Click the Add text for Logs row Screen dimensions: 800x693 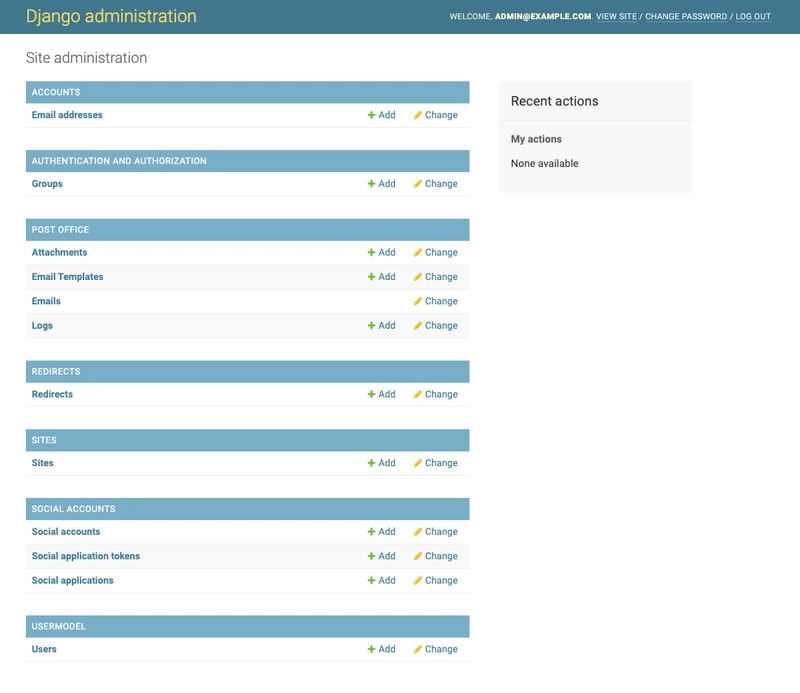[387, 326]
